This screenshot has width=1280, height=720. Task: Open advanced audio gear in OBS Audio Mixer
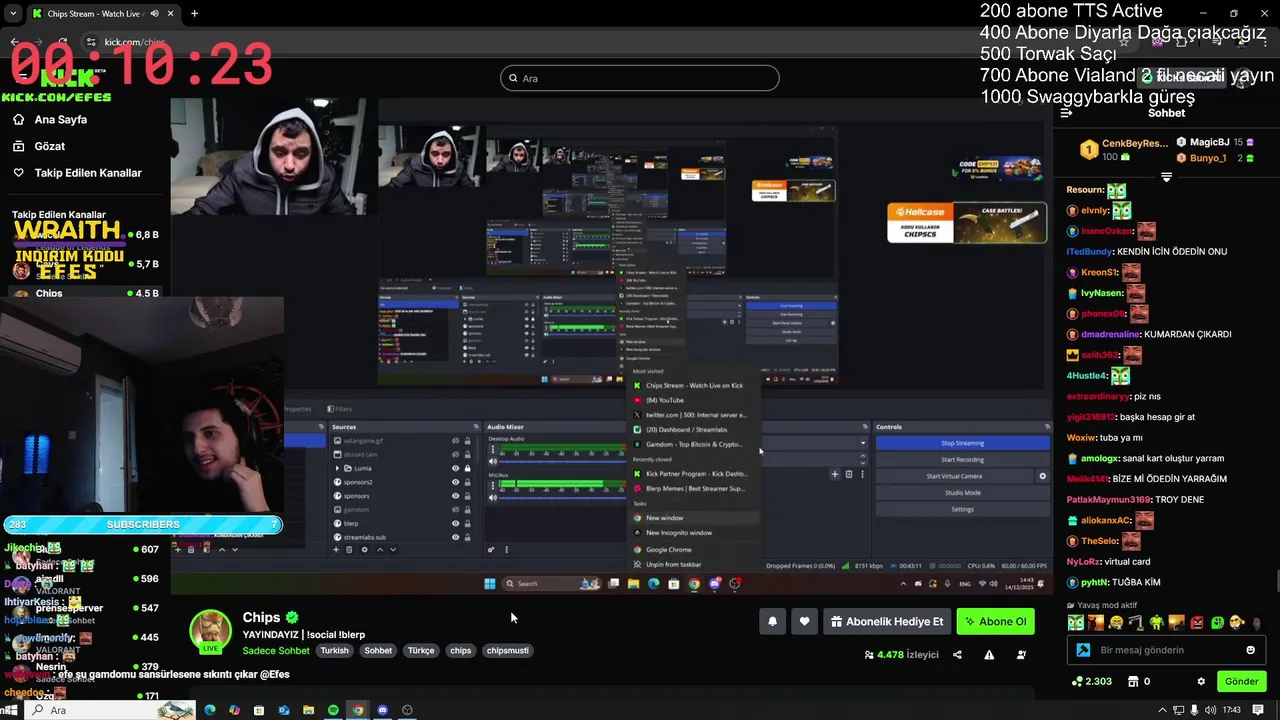click(491, 549)
